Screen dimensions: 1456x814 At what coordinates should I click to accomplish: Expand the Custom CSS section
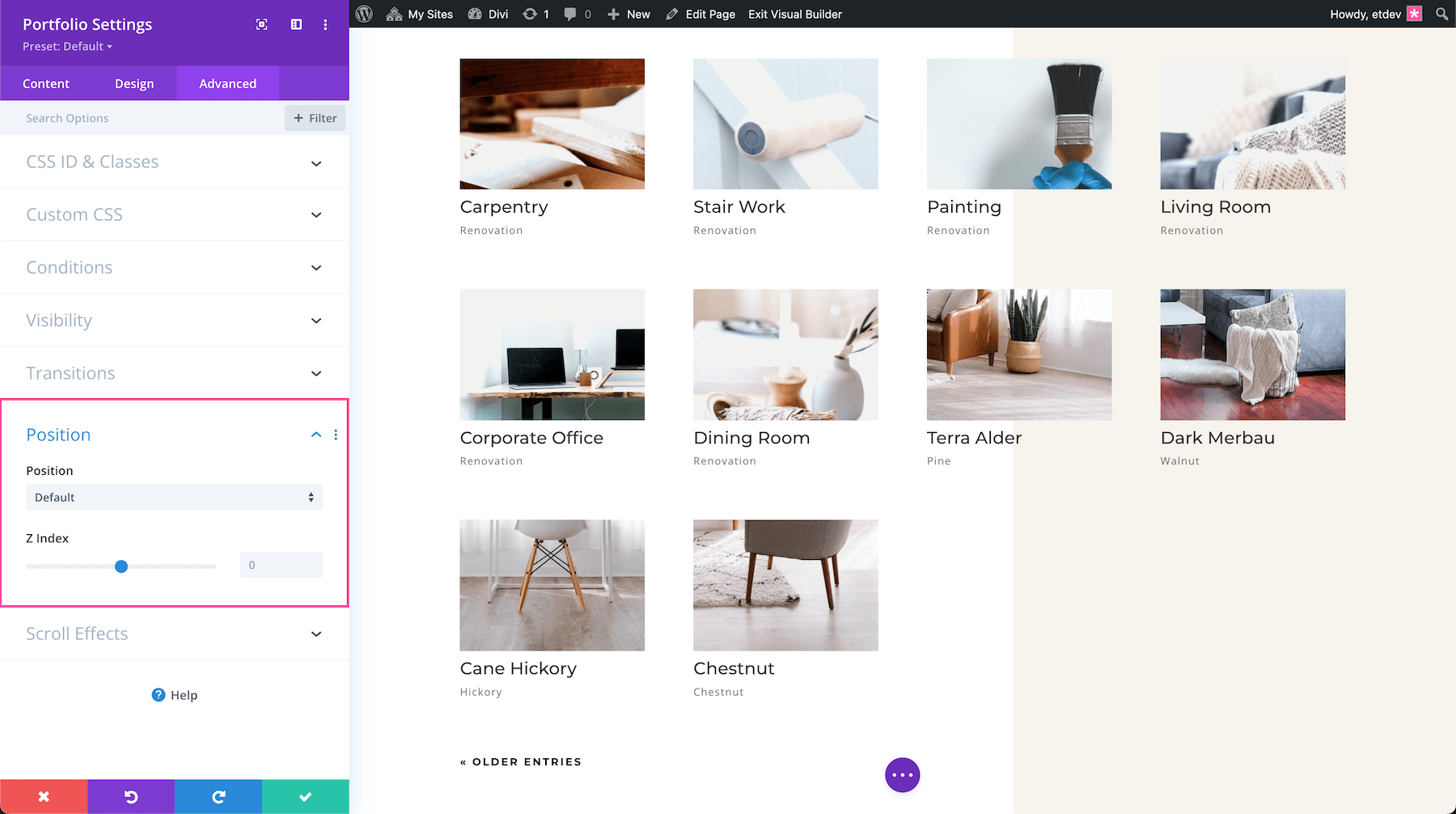(174, 214)
